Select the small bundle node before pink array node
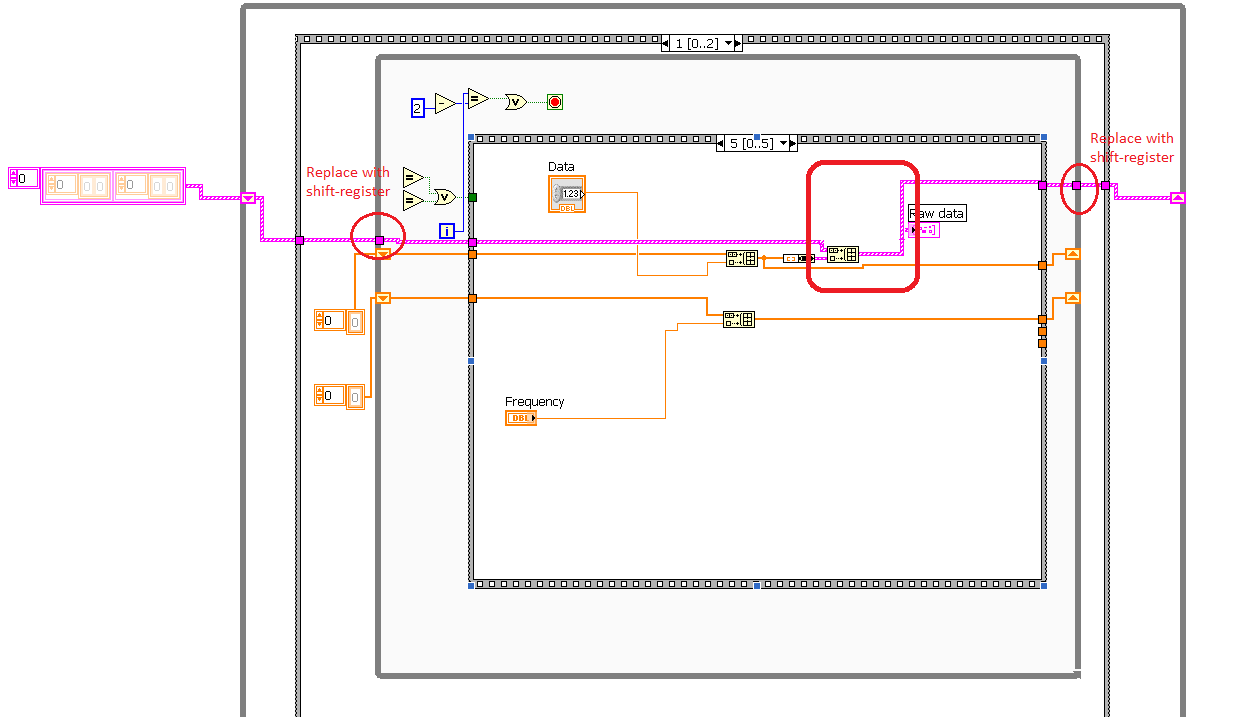This screenshot has width=1253, height=717. pos(798,258)
